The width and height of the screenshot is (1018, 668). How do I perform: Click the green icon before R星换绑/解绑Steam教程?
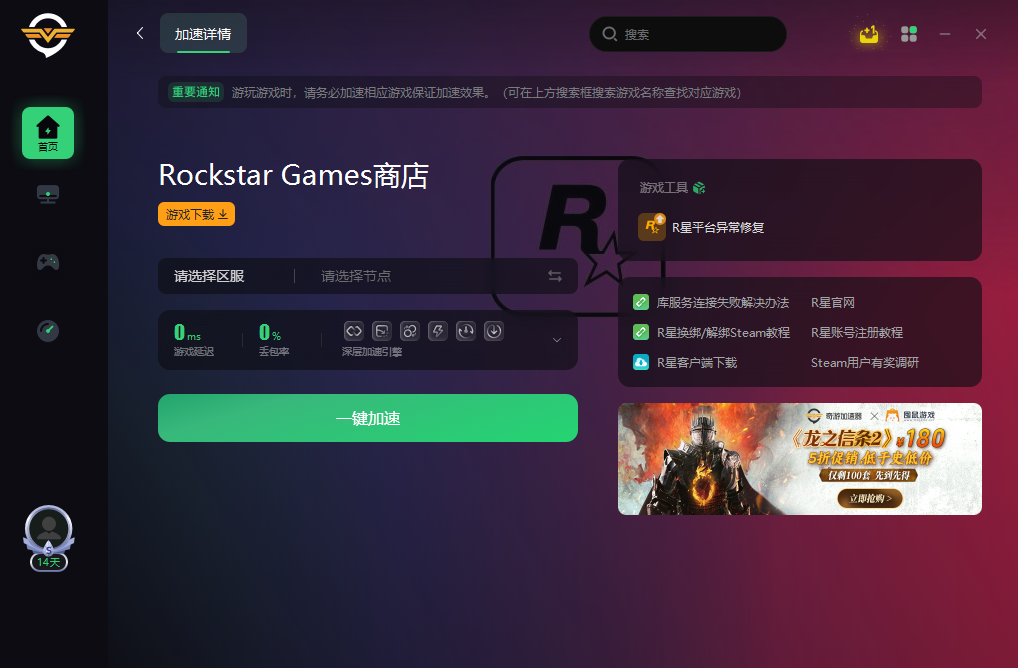(641, 332)
